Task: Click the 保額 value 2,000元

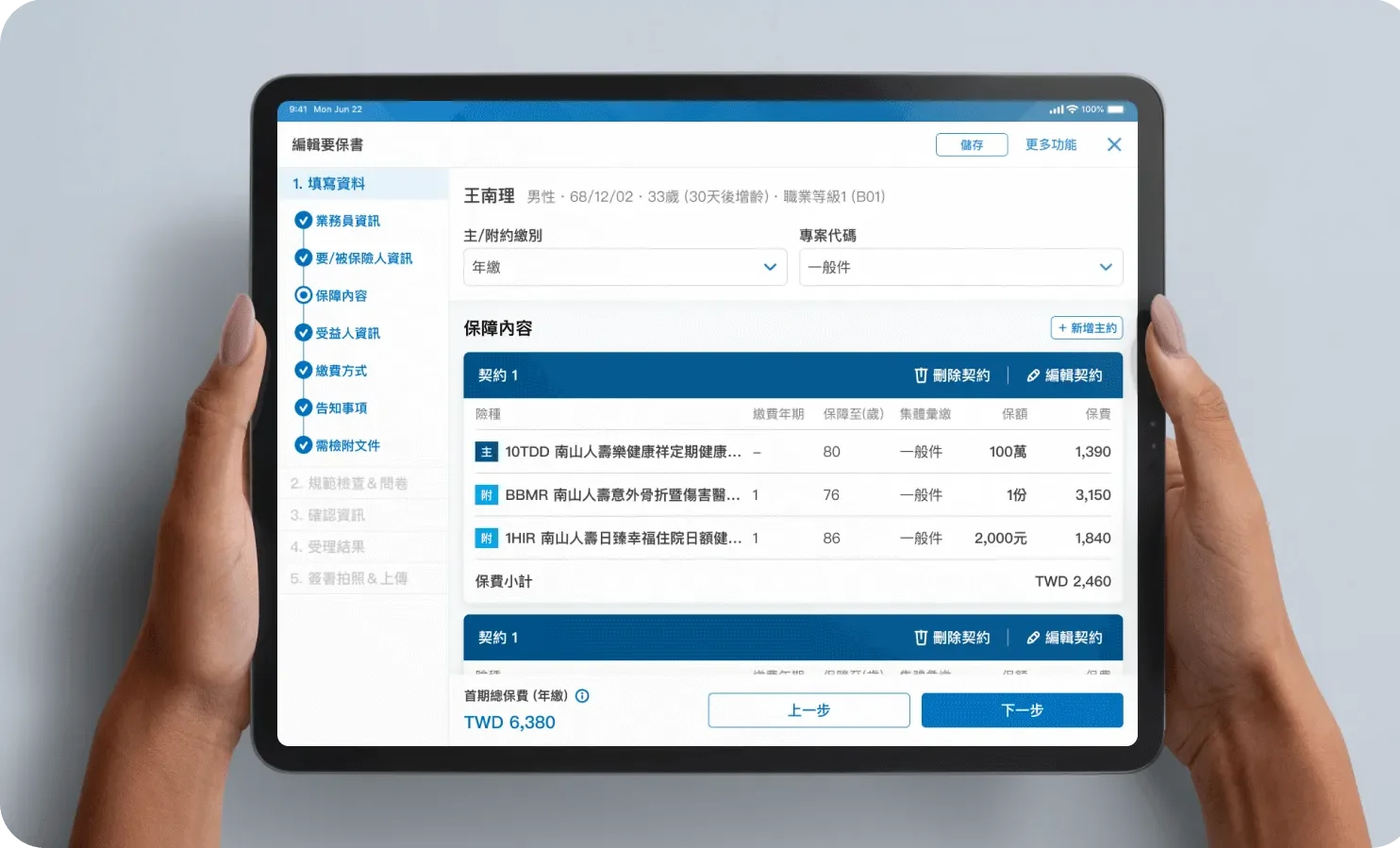Action: point(1001,539)
